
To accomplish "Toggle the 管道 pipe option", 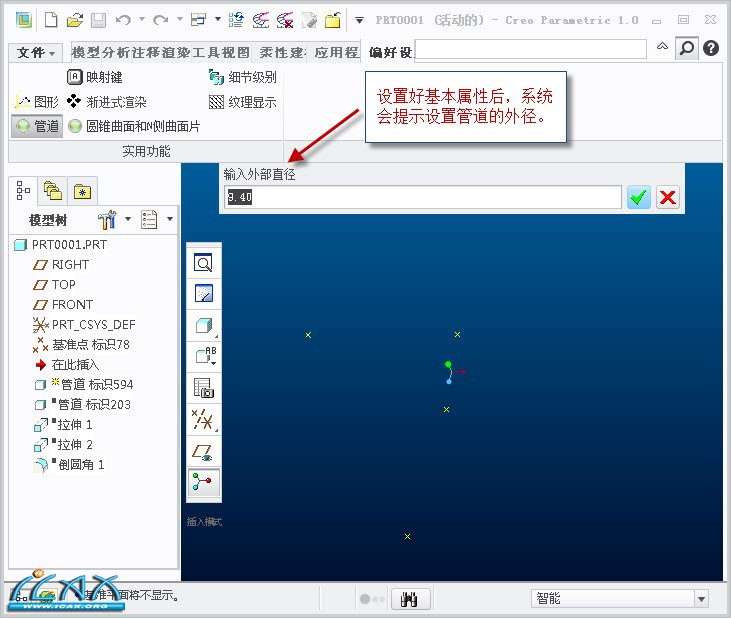I will pyautogui.click(x=37, y=126).
